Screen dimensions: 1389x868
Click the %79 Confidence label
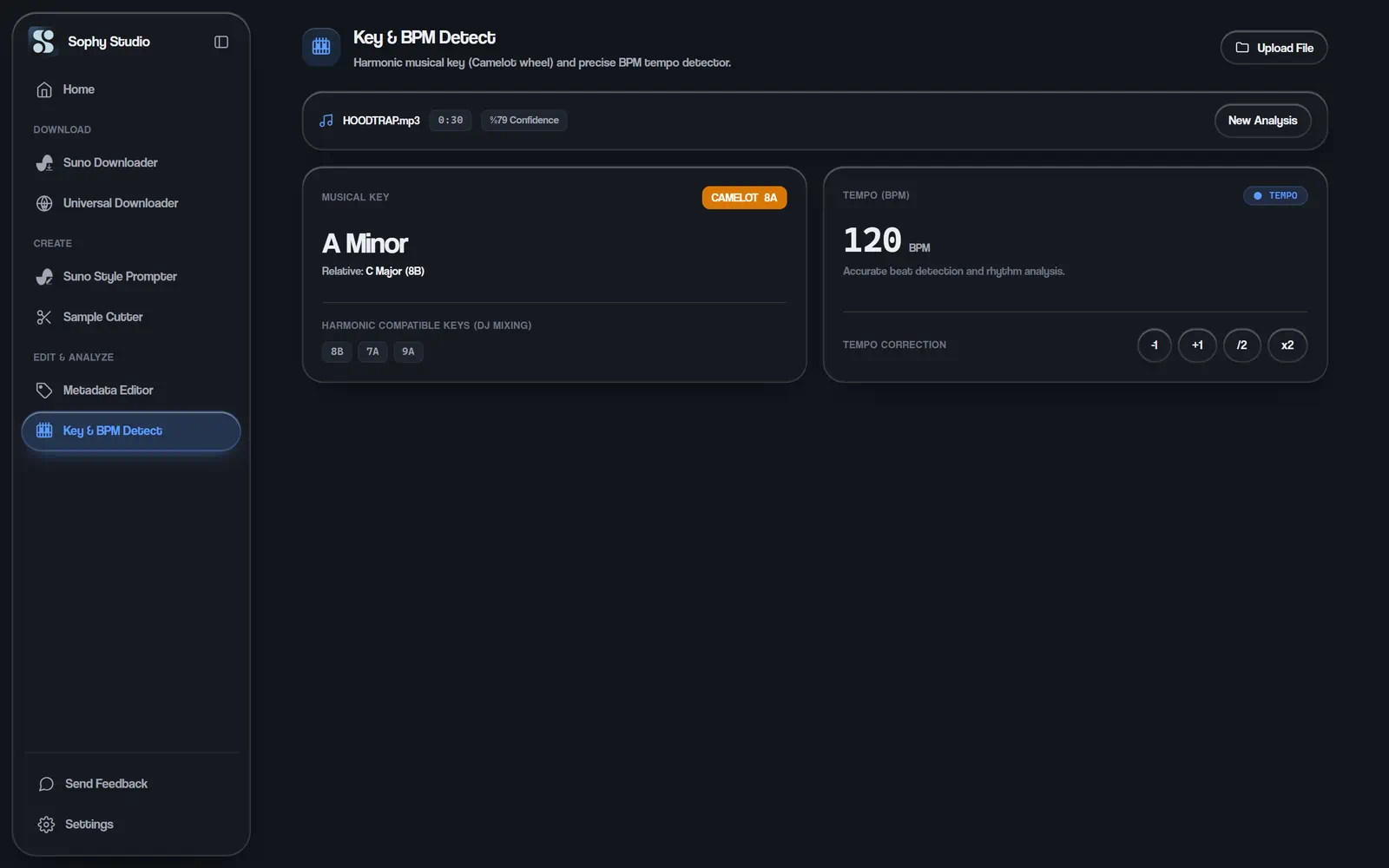pyautogui.click(x=524, y=121)
